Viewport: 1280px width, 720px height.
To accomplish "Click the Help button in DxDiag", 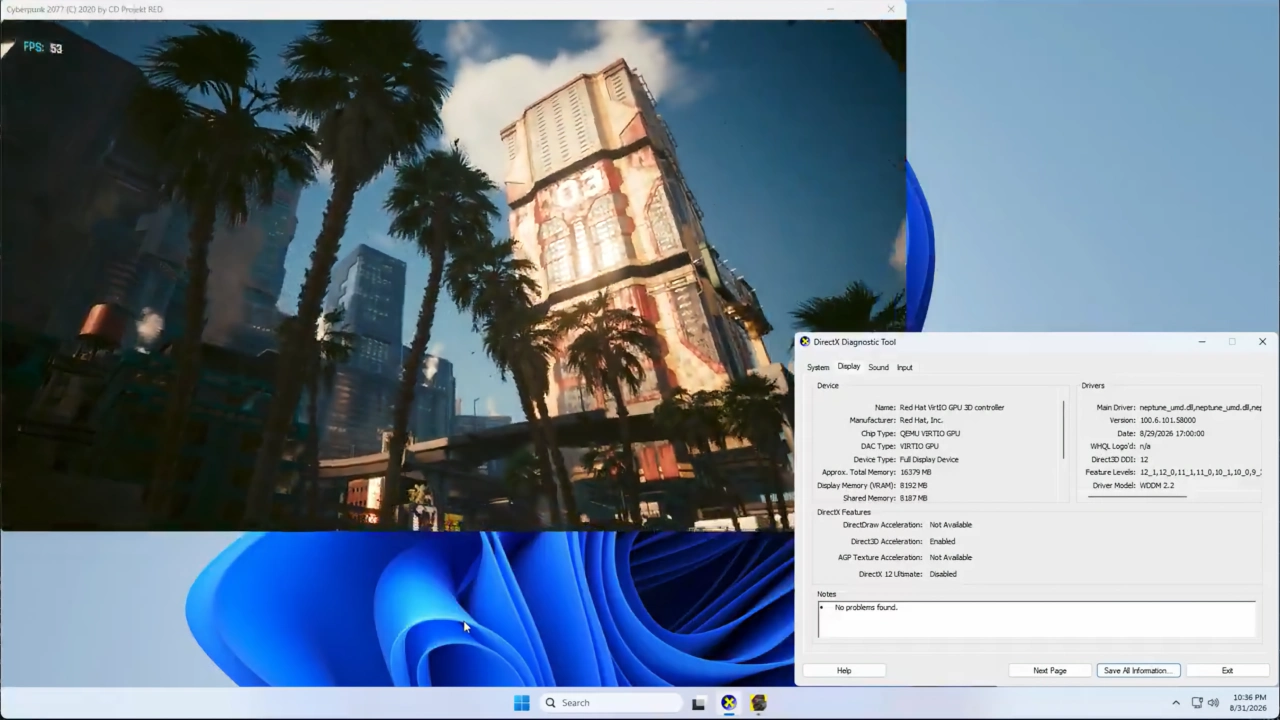I will pos(844,671).
